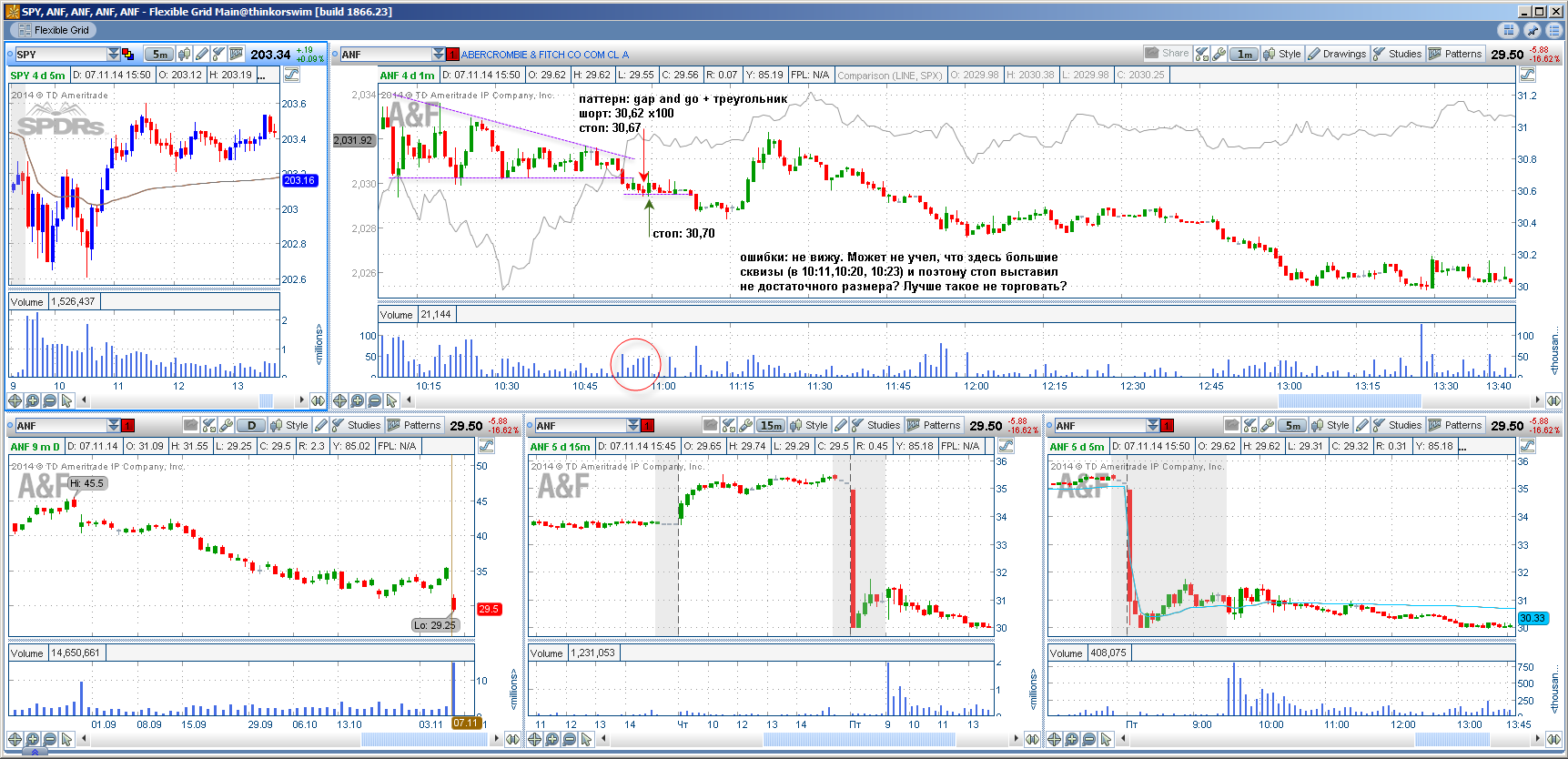Click the right expansion arrows icon of bottom-right chart
Image resolution: width=1568 pixels, height=759 pixels.
tap(1553, 739)
